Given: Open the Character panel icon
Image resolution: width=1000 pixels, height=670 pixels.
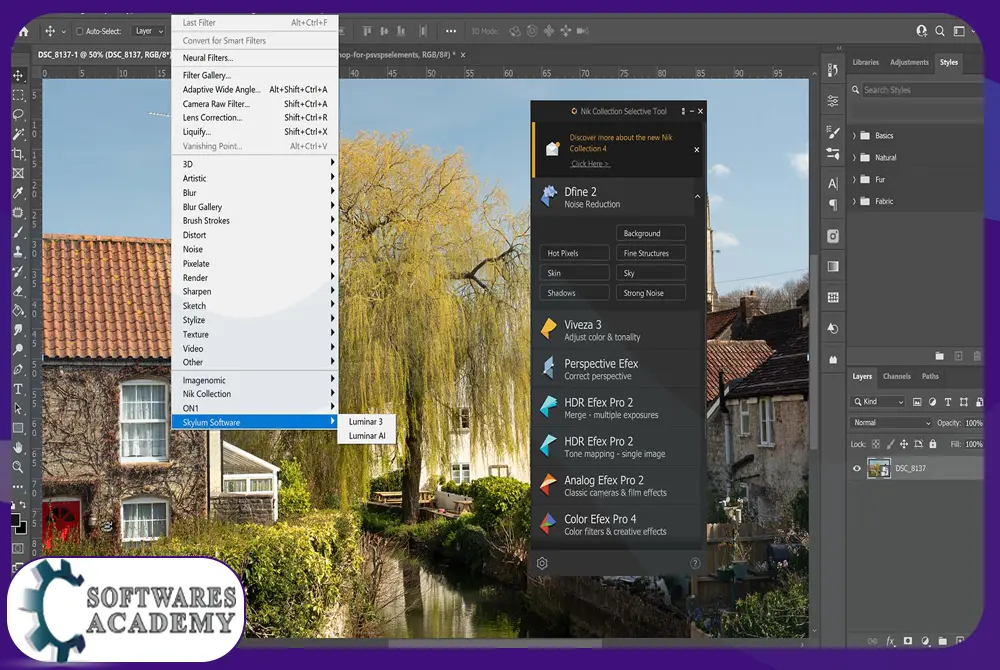Looking at the screenshot, I should (x=832, y=184).
